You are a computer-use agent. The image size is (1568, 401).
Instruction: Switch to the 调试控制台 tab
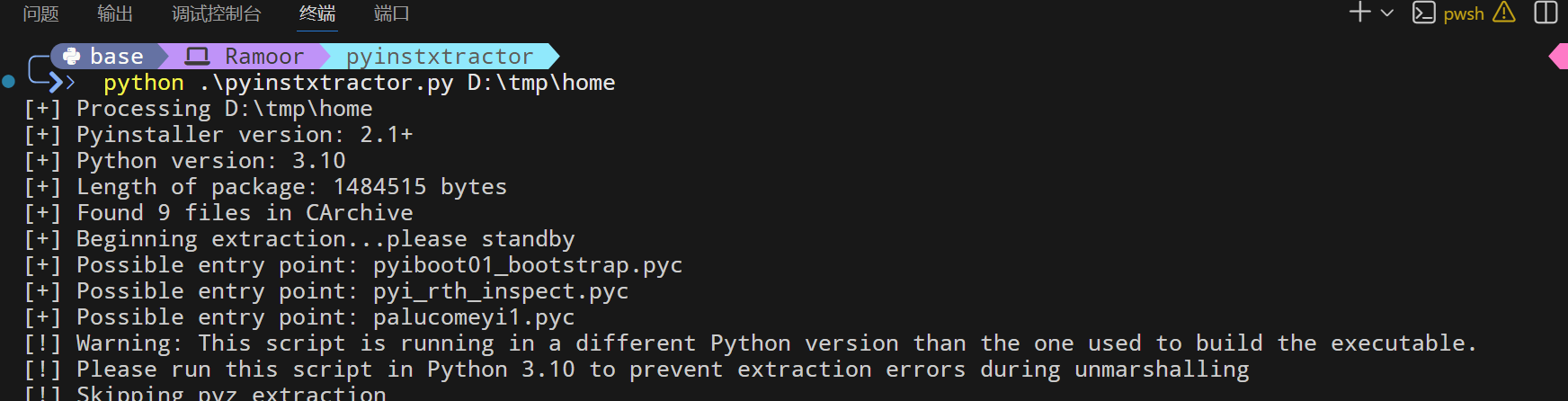point(216,13)
